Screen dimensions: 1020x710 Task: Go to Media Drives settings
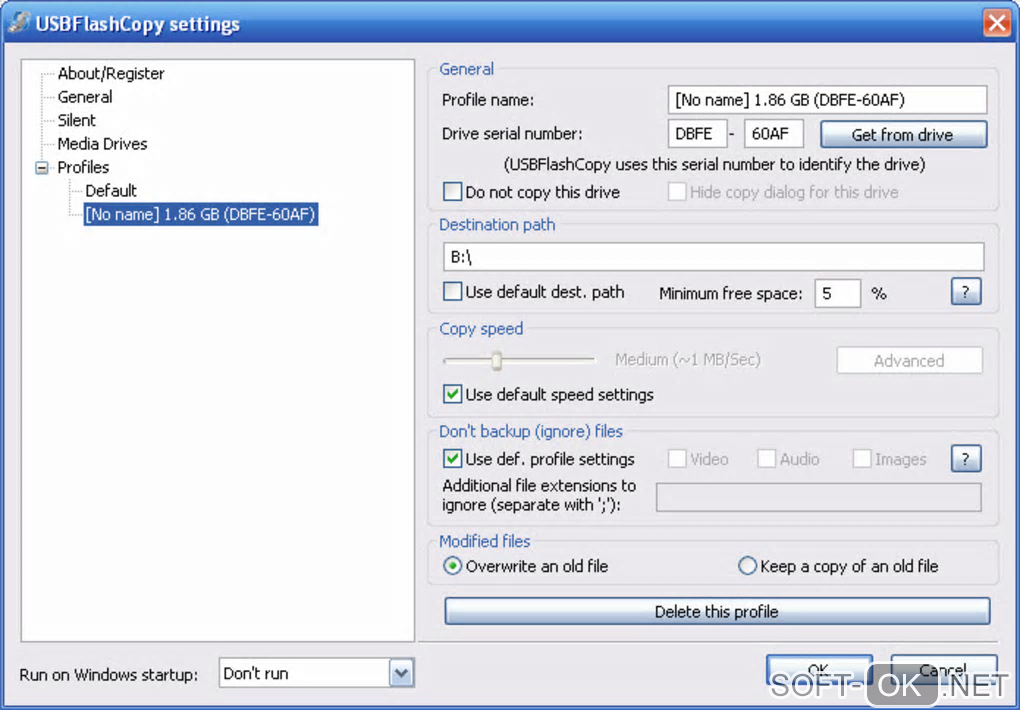coord(102,144)
